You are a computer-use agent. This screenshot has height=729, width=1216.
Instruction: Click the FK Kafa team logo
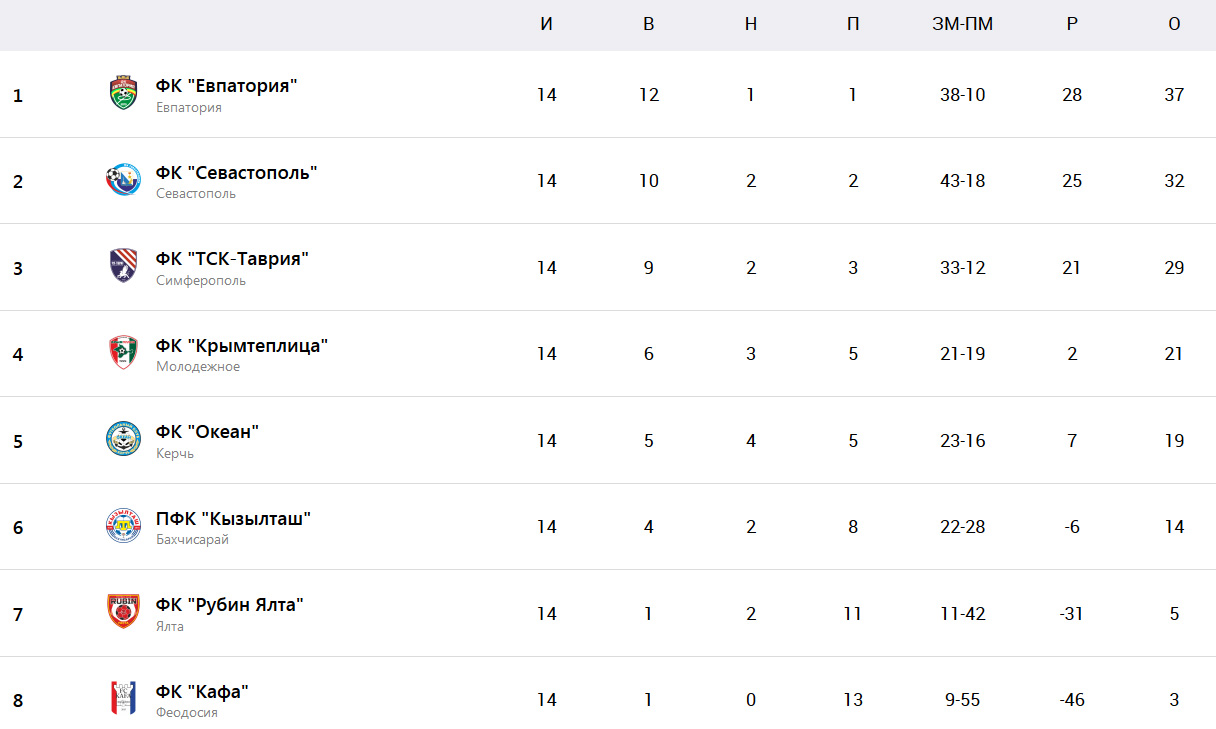123,698
